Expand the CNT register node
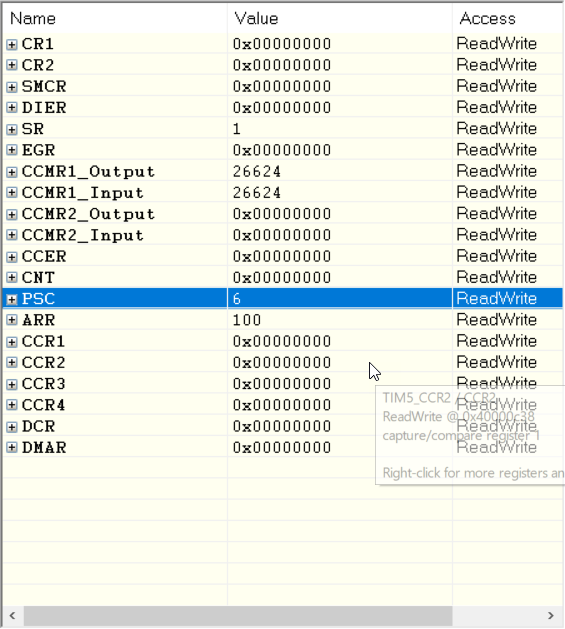 click(x=12, y=278)
